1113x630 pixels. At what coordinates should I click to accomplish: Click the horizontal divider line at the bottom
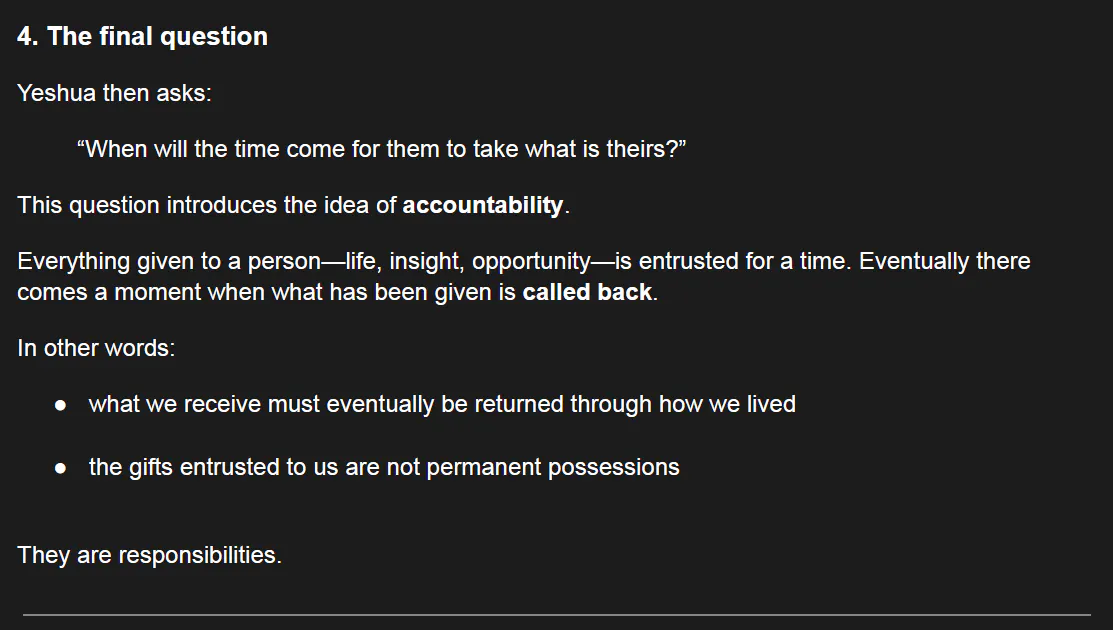click(556, 614)
